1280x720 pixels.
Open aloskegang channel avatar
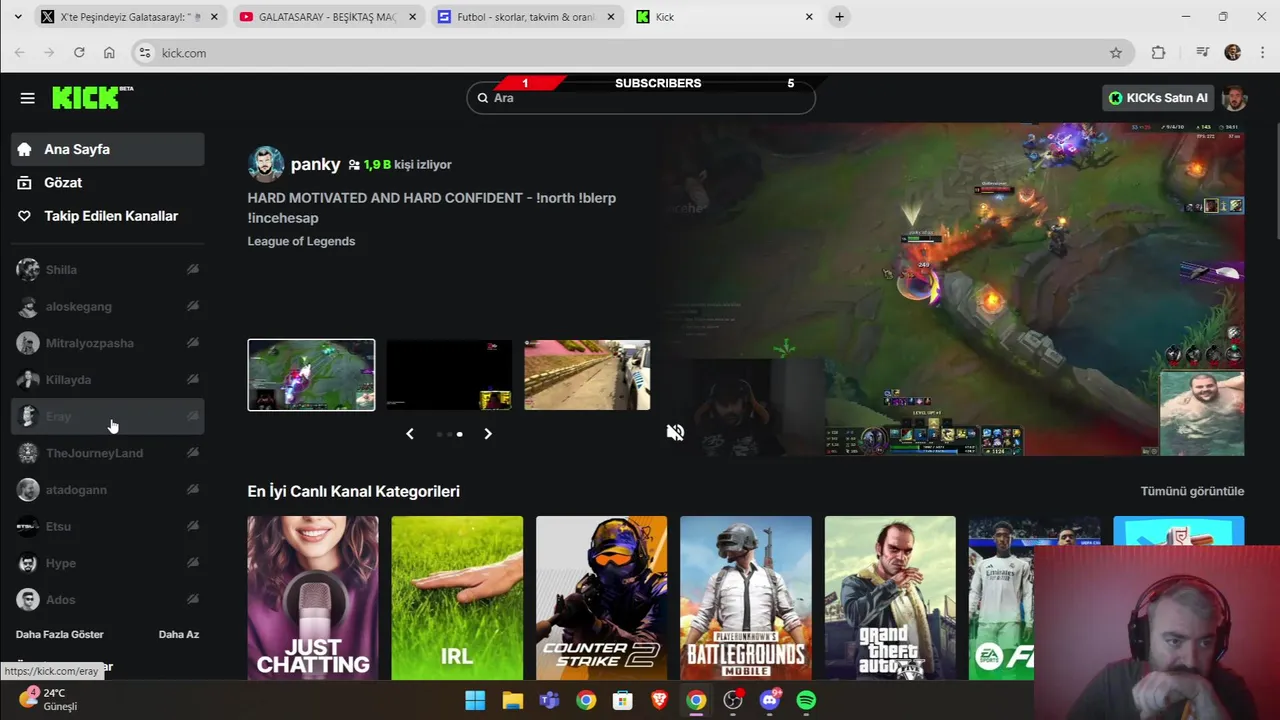point(28,306)
